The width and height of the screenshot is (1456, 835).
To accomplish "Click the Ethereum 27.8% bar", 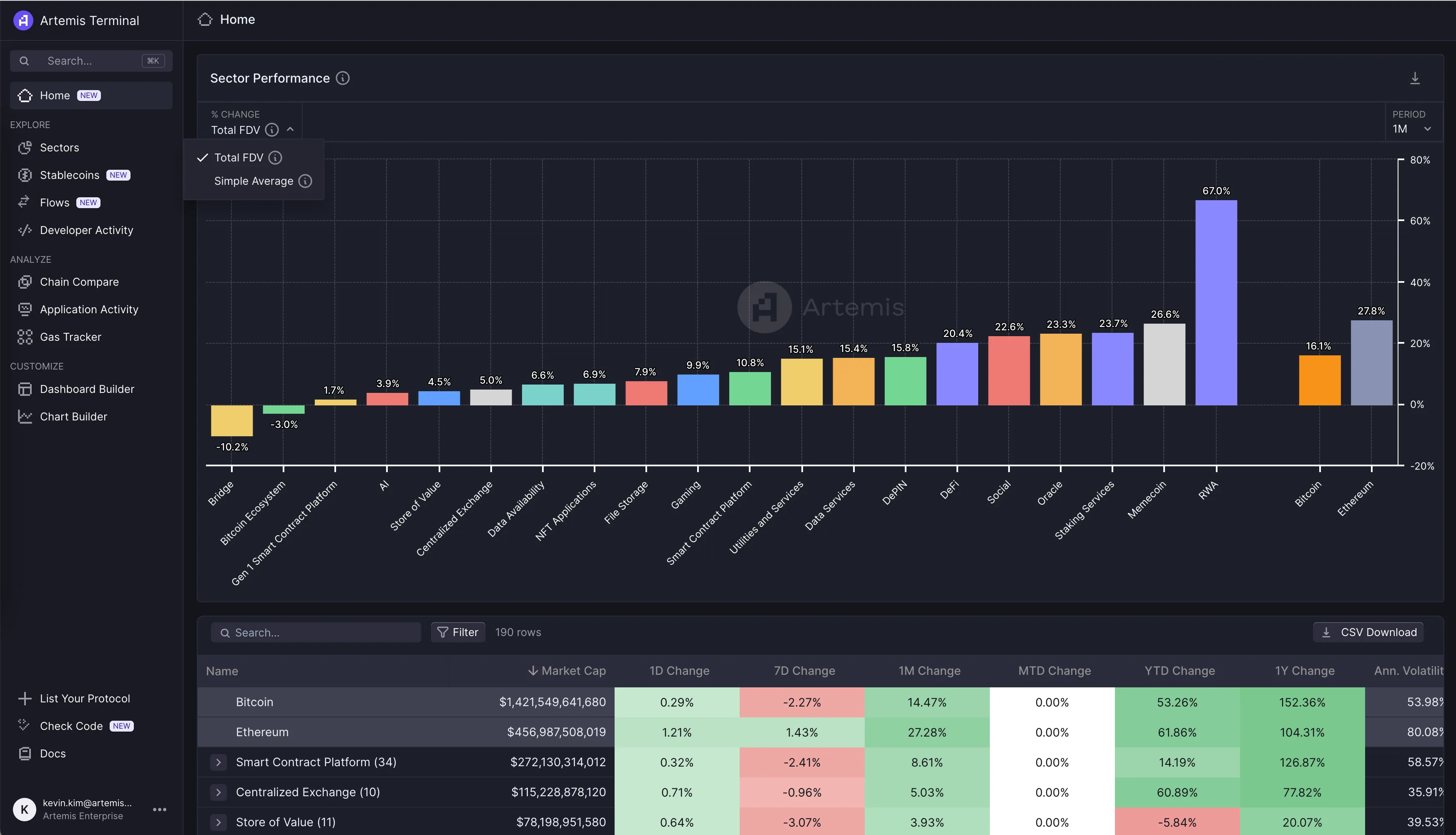I will click(x=1371, y=363).
